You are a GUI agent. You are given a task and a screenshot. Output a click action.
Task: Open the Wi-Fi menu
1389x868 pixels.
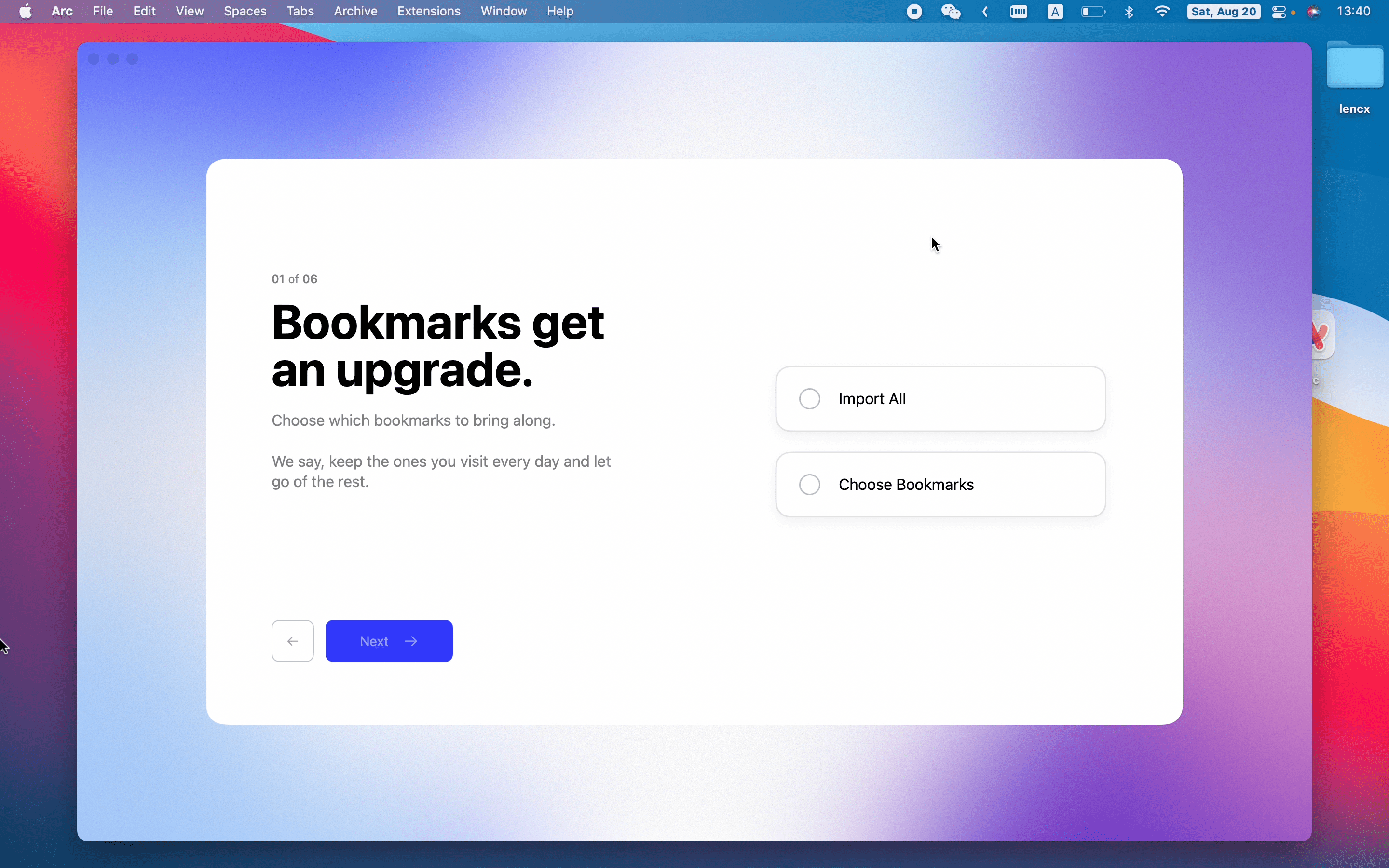(x=1162, y=12)
